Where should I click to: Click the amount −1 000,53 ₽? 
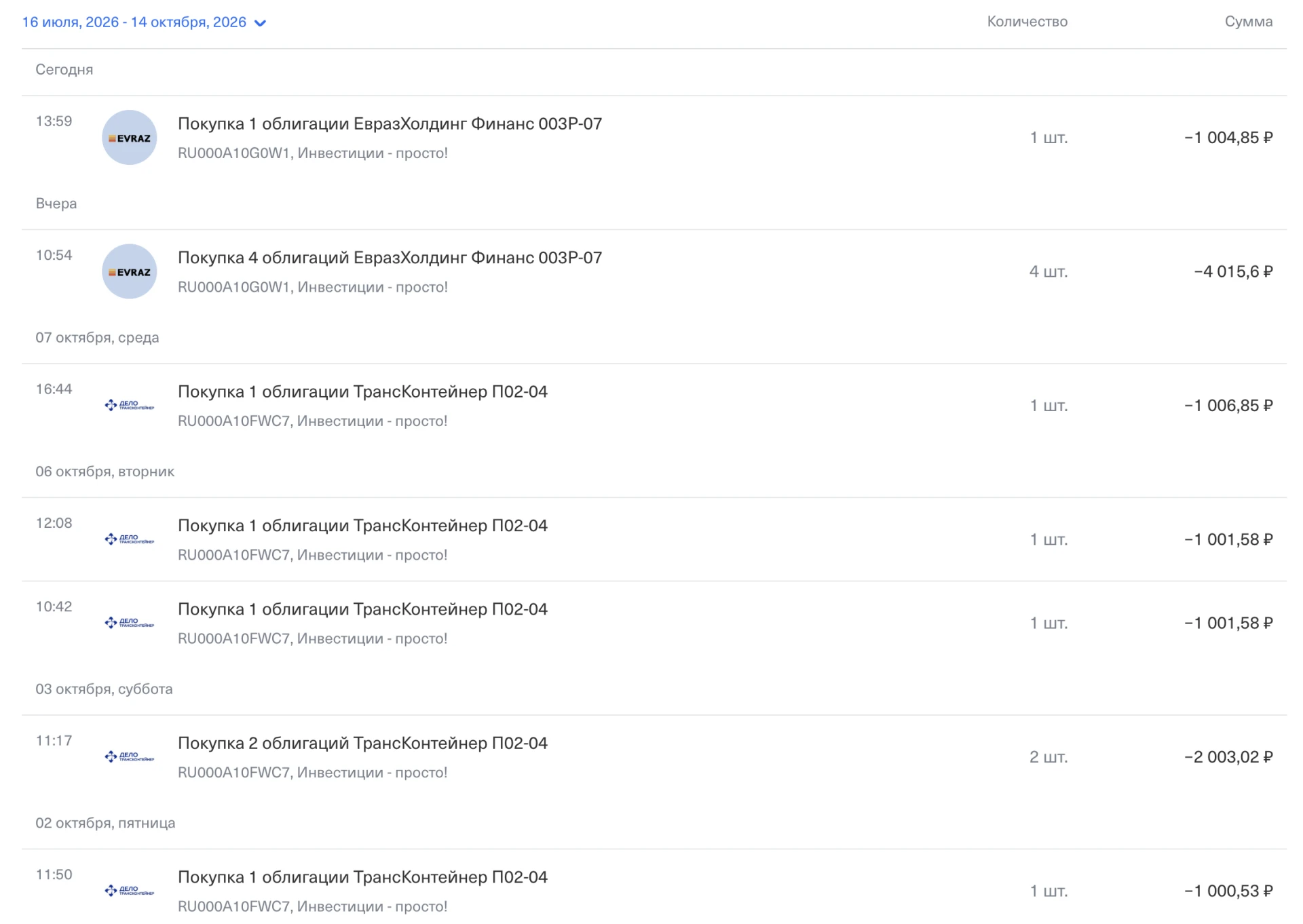[1228, 891]
